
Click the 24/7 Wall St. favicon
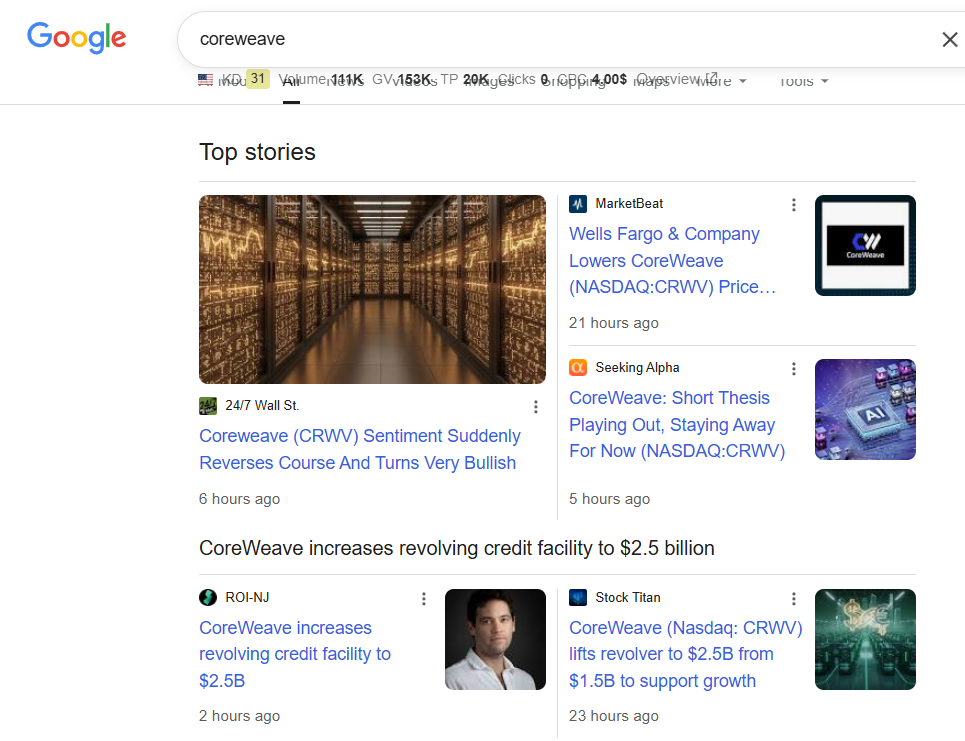(208, 406)
